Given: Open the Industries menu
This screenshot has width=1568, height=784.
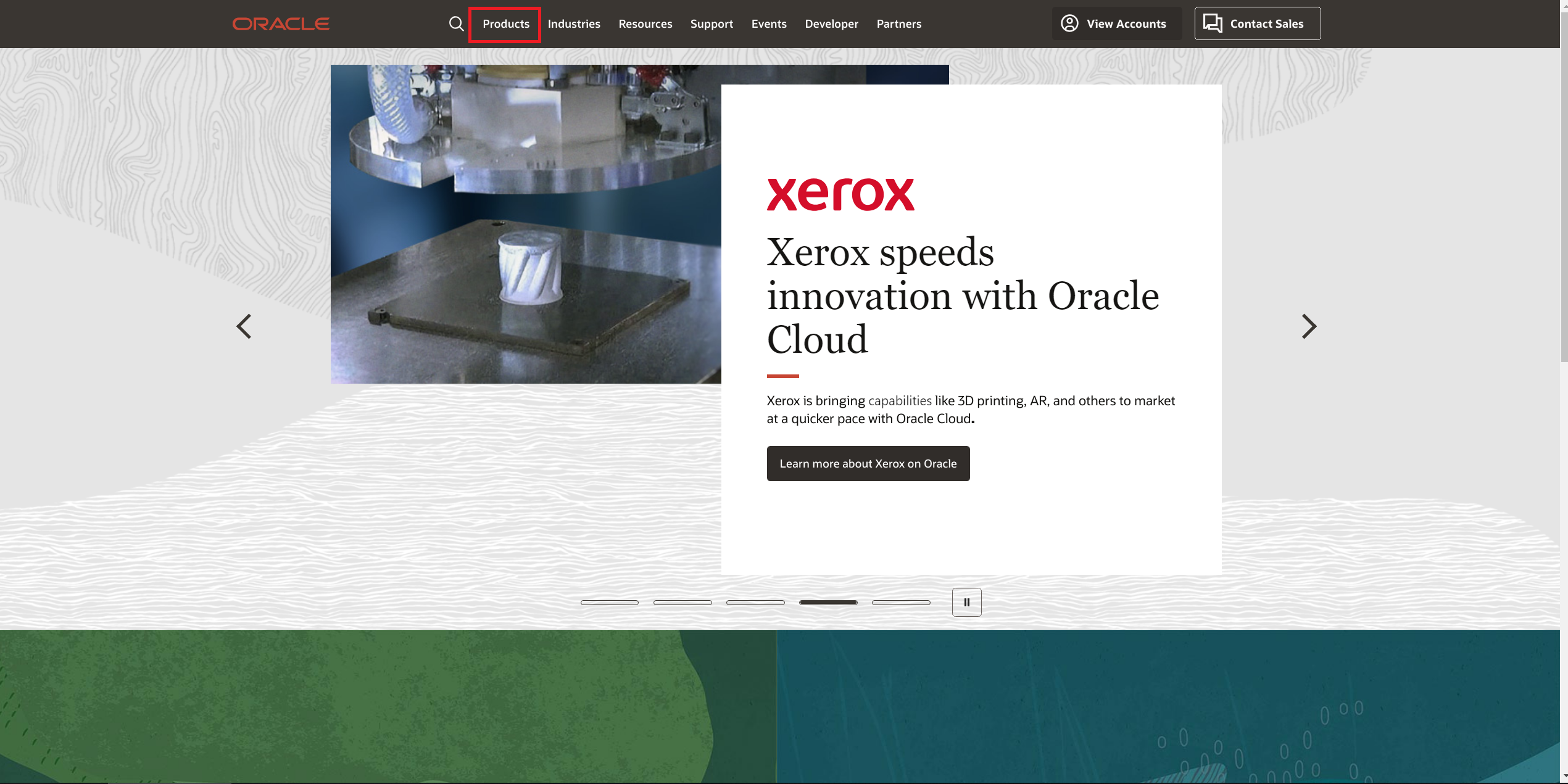Looking at the screenshot, I should (x=574, y=24).
